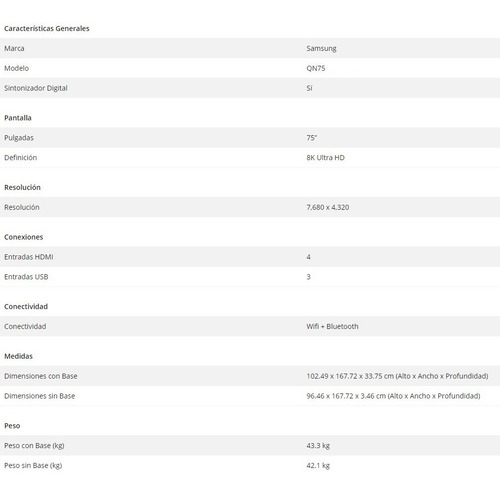This screenshot has width=500, height=494.
Task: Select the Marca row label
Action: (x=14, y=48)
